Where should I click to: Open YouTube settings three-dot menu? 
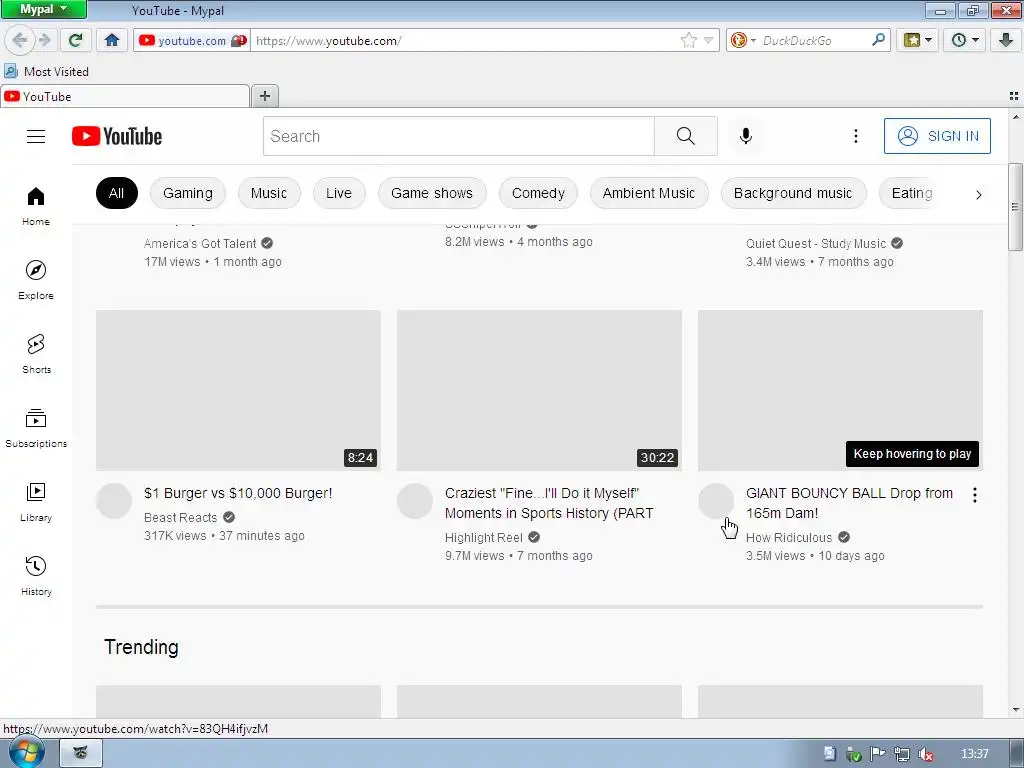click(856, 136)
